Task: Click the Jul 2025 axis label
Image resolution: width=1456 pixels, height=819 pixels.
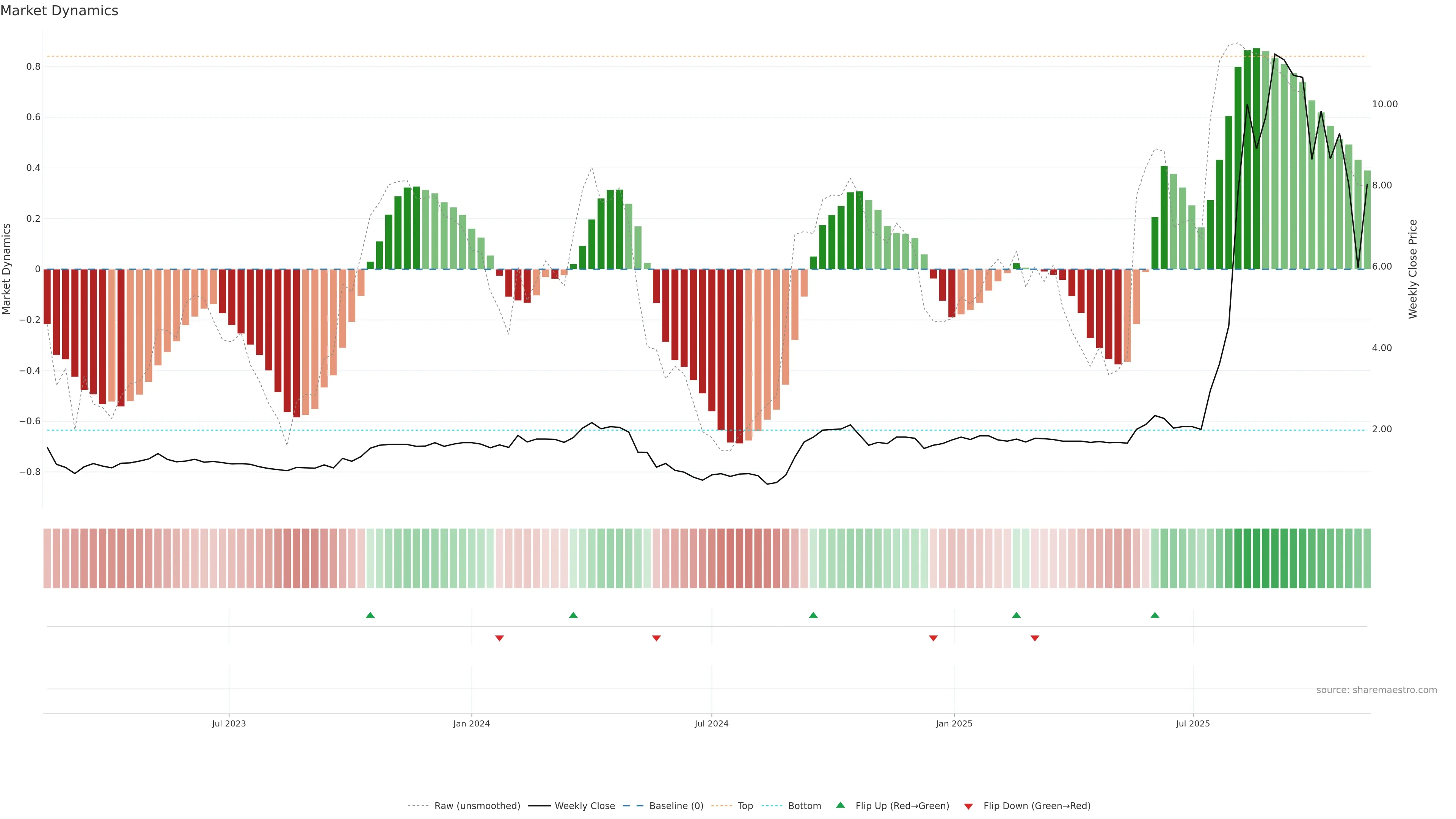Action: click(x=1192, y=723)
